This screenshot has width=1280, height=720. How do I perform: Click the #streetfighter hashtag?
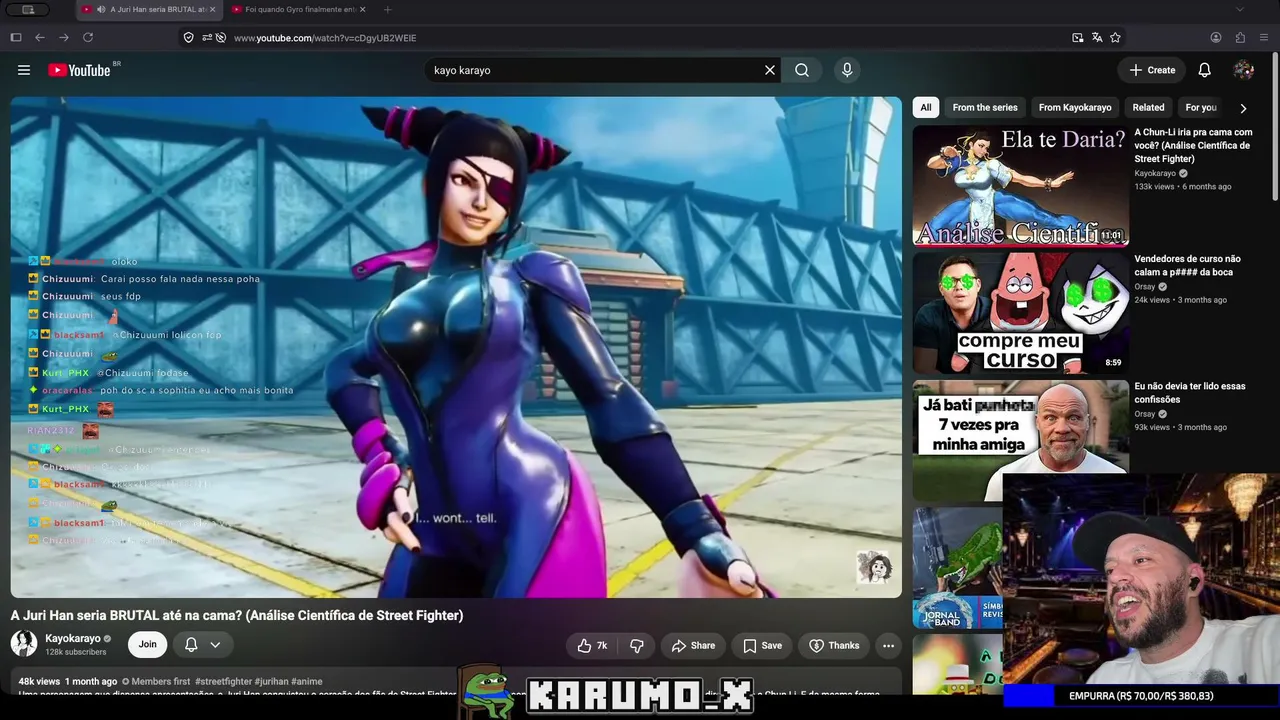coord(223,681)
